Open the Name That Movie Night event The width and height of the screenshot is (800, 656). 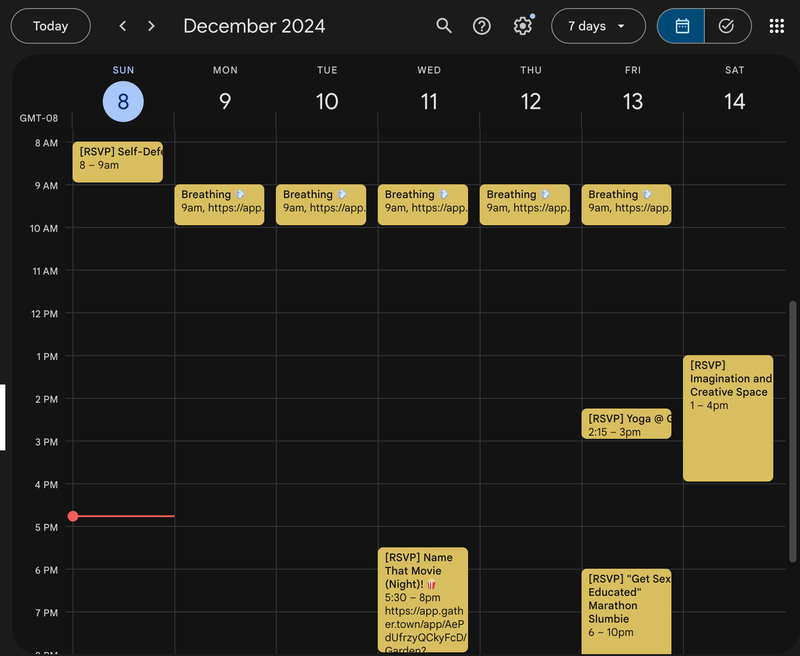coord(422,595)
